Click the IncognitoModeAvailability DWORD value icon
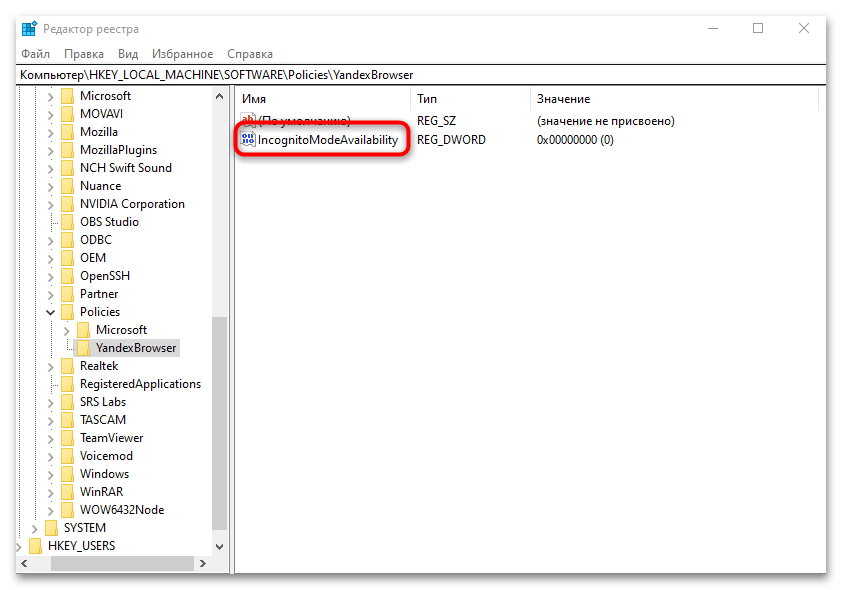The width and height of the screenshot is (842, 590). click(248, 140)
